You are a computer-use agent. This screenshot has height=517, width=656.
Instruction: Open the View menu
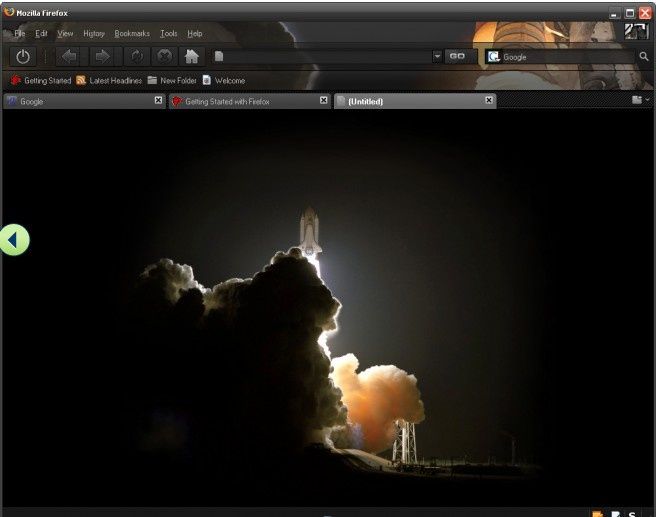65,33
